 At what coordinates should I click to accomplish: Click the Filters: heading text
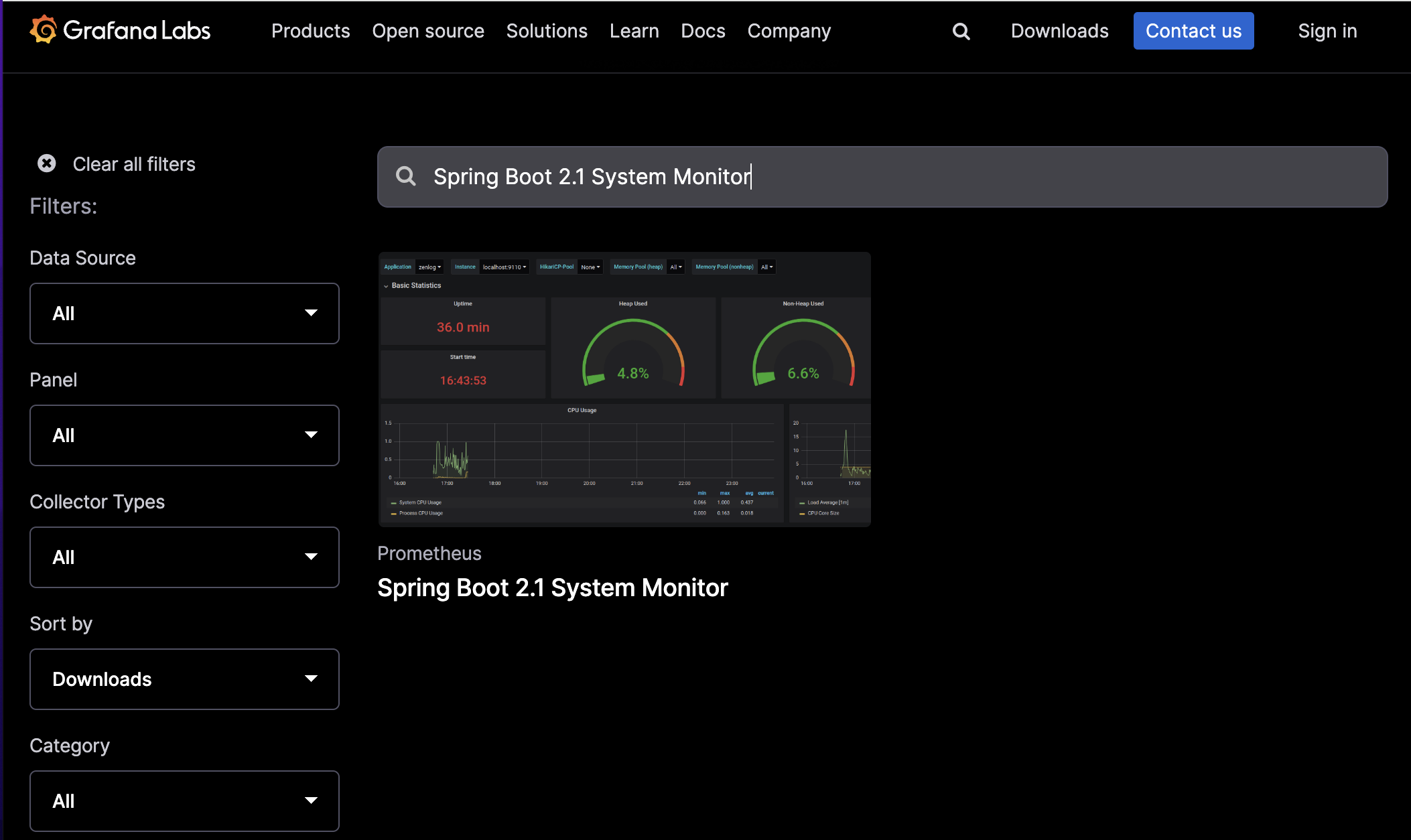[64, 206]
